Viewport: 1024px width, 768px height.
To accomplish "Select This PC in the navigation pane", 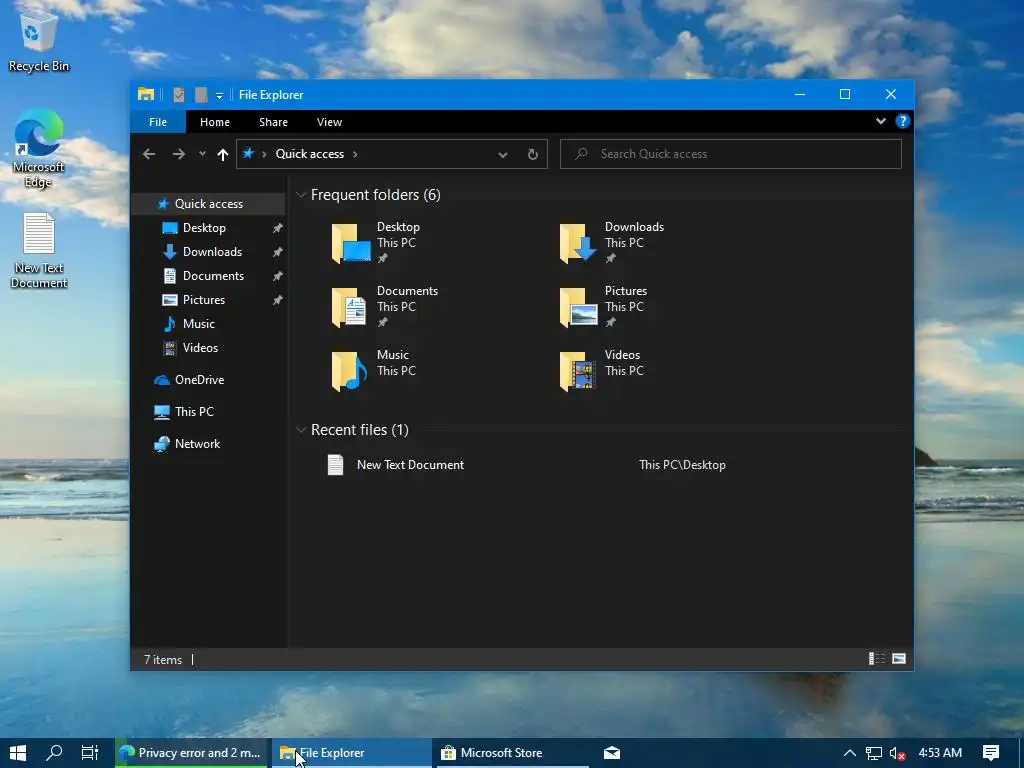I will pyautogui.click(x=194, y=411).
